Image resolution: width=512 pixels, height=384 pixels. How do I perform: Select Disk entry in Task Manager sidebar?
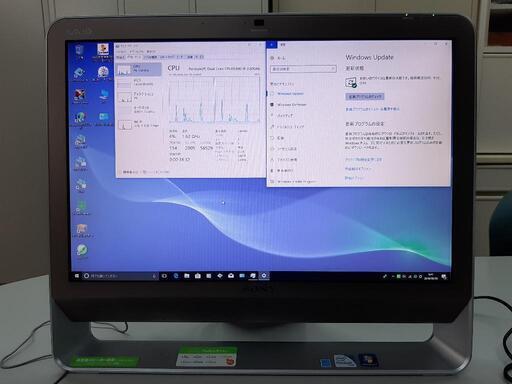[139, 96]
